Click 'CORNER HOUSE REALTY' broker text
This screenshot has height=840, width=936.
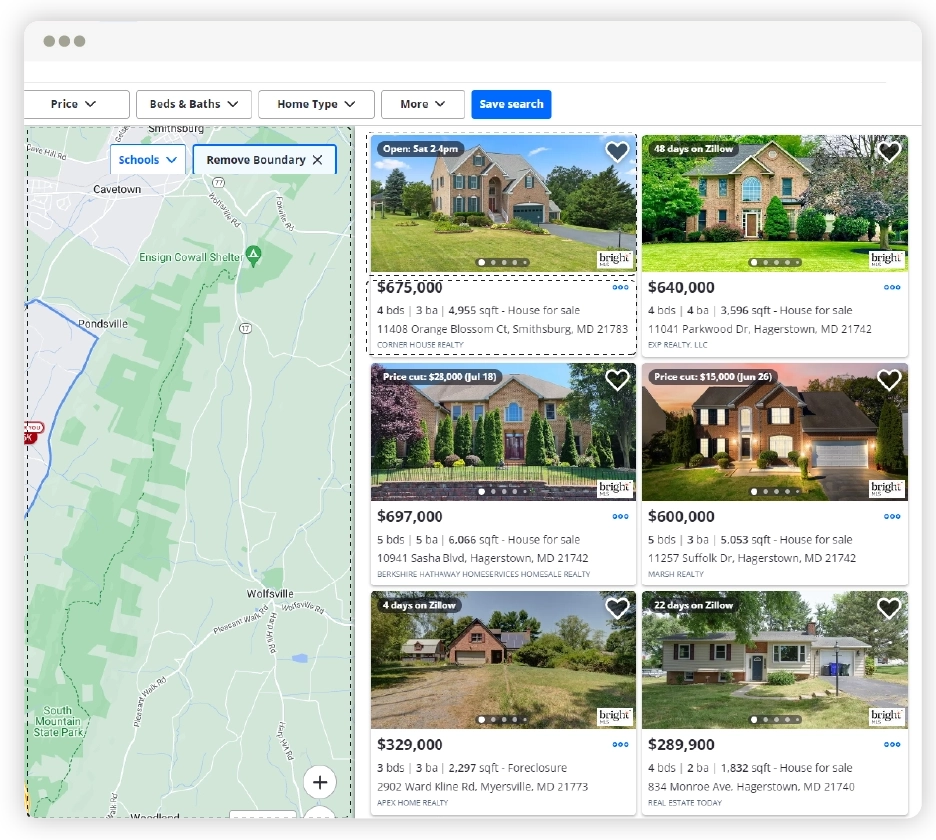(x=420, y=344)
